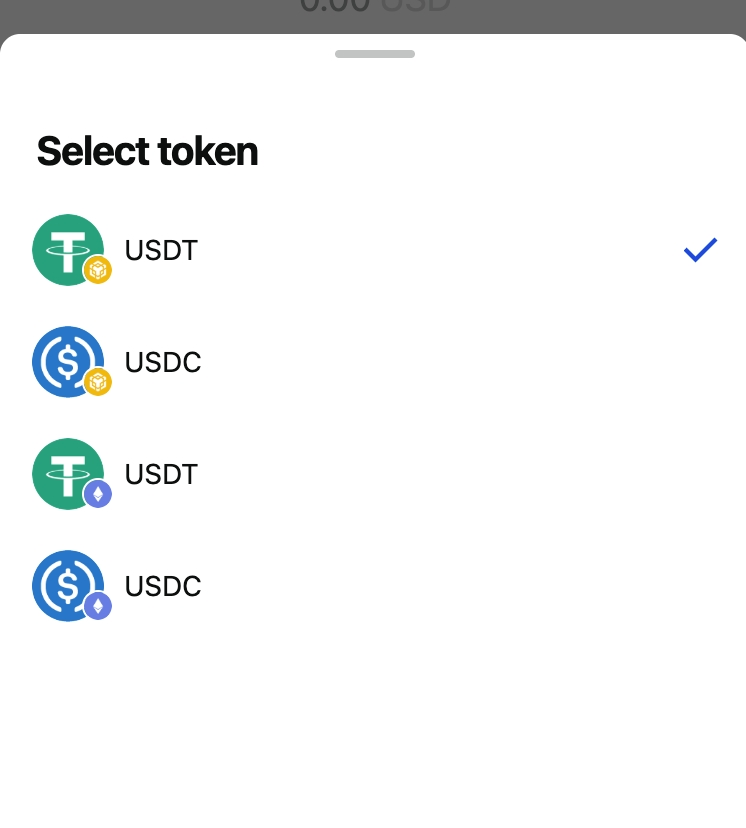
Task: Click the "Select token" heading
Action: (x=147, y=152)
